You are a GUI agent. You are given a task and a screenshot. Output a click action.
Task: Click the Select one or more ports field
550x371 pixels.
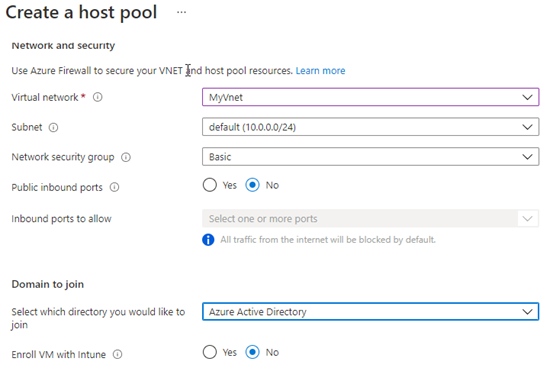point(370,219)
